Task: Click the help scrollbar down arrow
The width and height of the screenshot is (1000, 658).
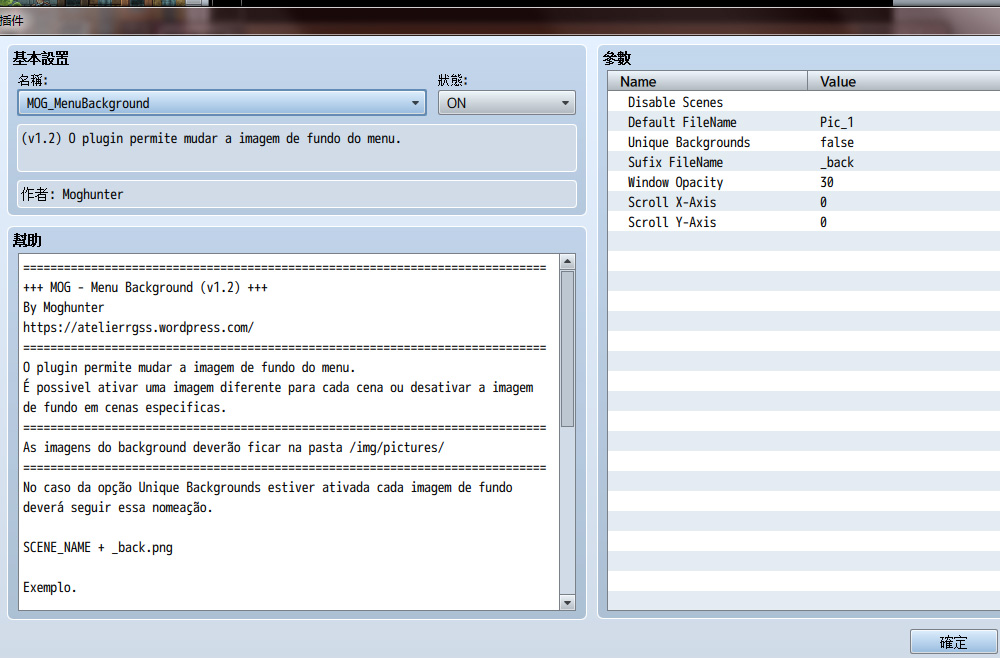Action: pyautogui.click(x=567, y=602)
